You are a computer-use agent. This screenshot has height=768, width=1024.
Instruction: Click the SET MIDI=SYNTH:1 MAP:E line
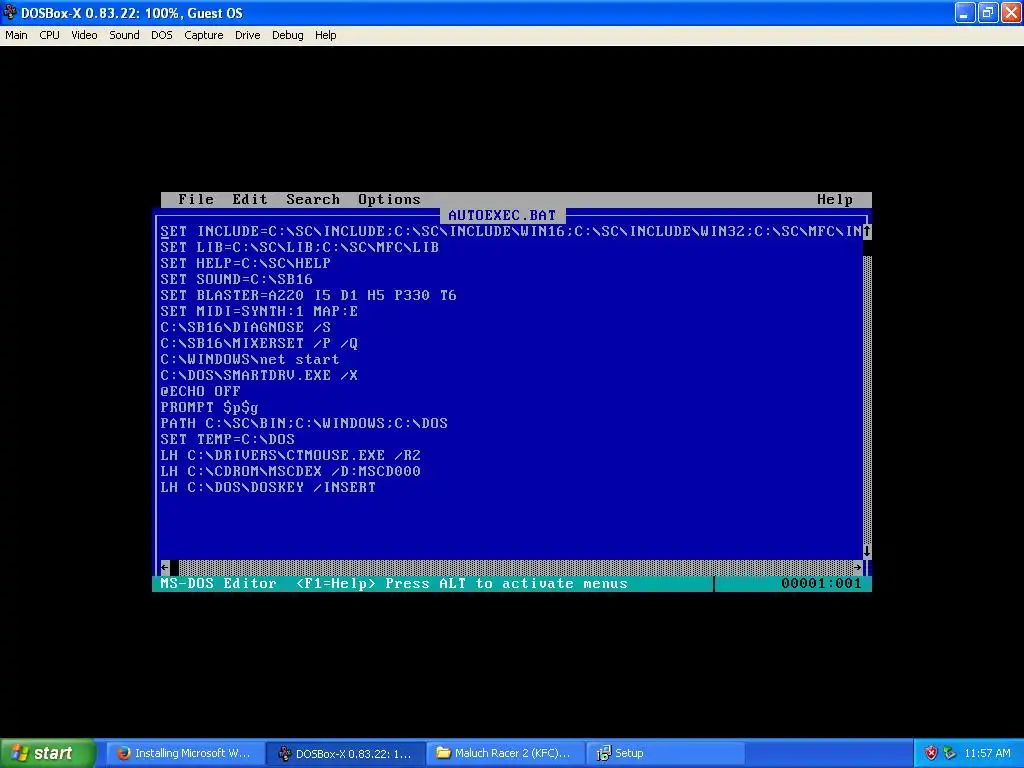[x=259, y=312]
